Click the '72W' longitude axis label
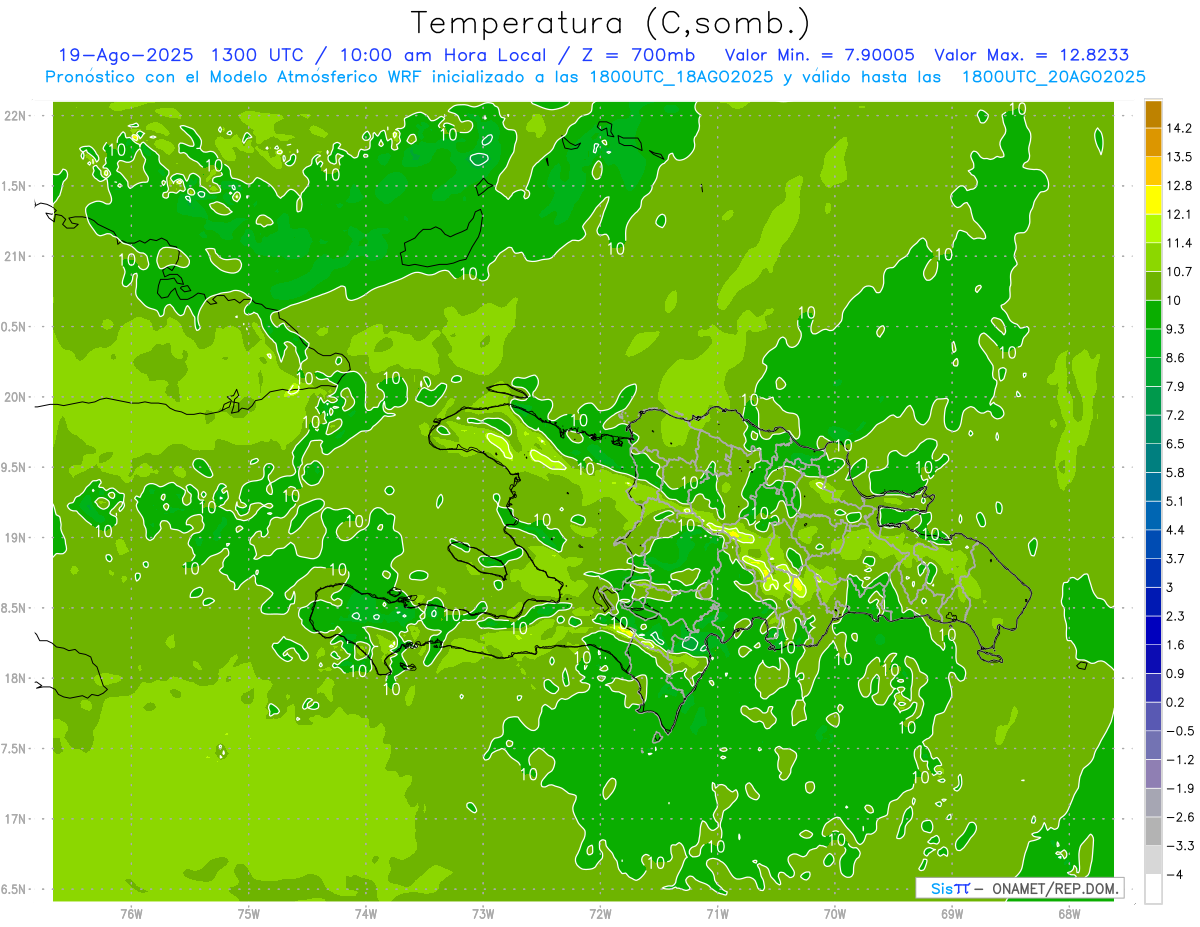Image resolution: width=1200 pixels, height=927 pixels. [x=600, y=913]
